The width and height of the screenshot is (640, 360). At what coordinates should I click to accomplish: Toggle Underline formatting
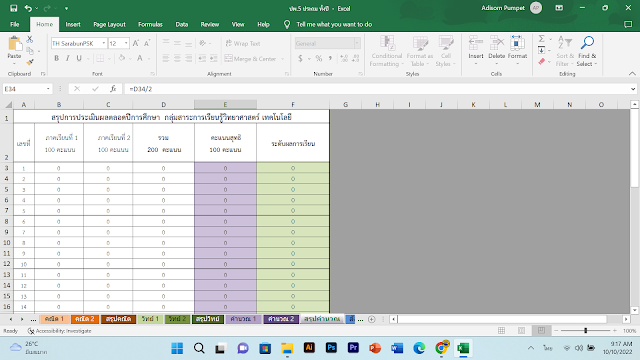tap(79, 58)
